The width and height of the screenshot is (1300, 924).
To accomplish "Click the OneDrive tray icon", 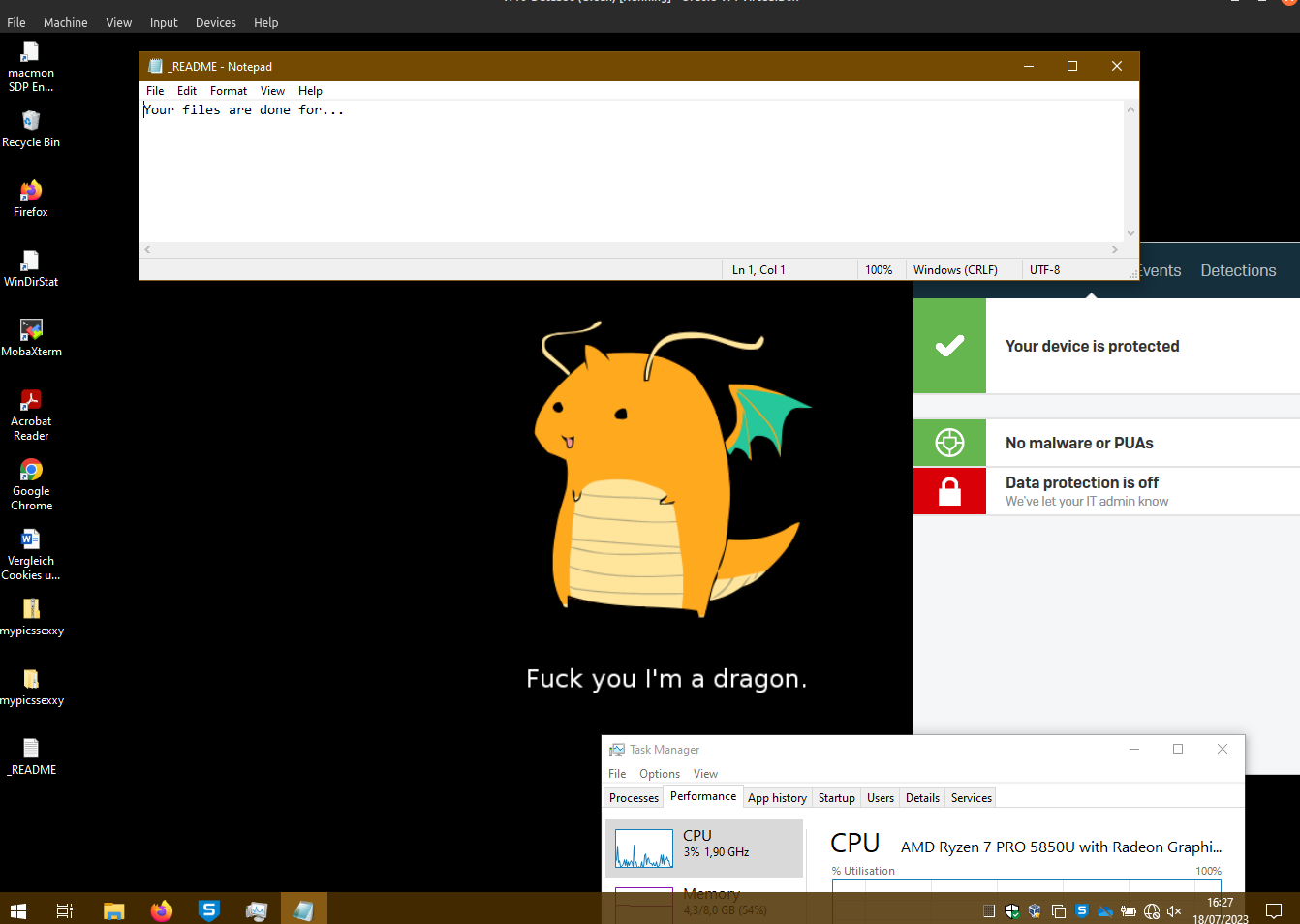I will (x=1105, y=910).
